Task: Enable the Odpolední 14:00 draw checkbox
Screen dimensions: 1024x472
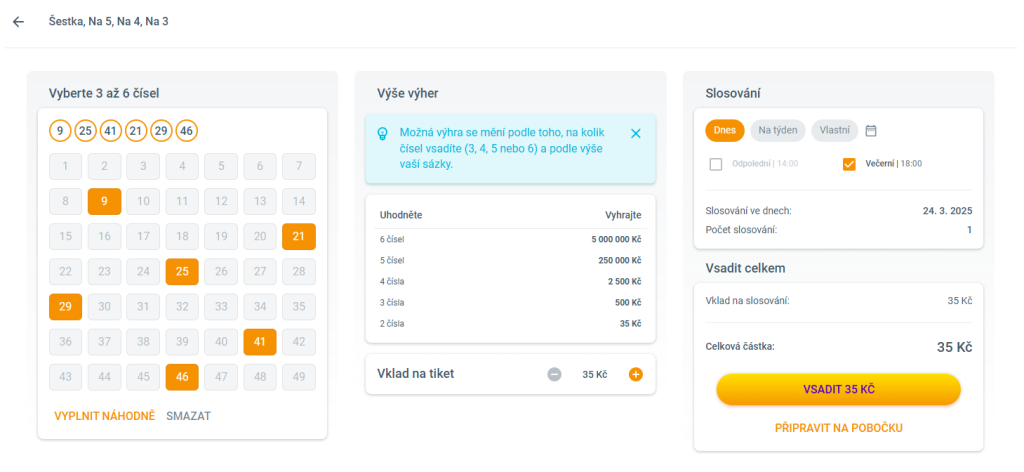Action: tap(716, 164)
